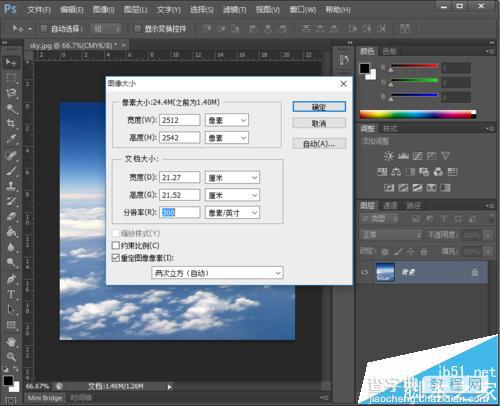500x406 pixels.
Task: Open Mini Bridge panel tab
Action: (x=45, y=398)
